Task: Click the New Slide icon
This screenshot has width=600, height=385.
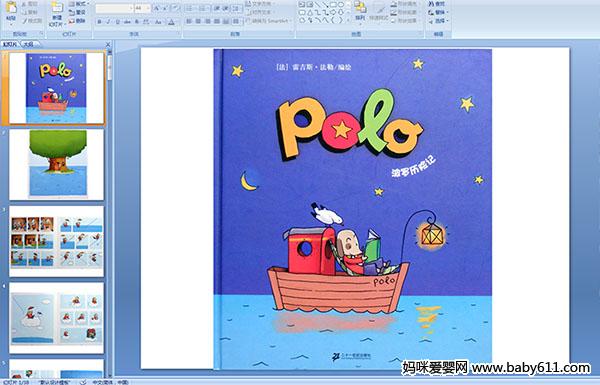Action: click(57, 9)
